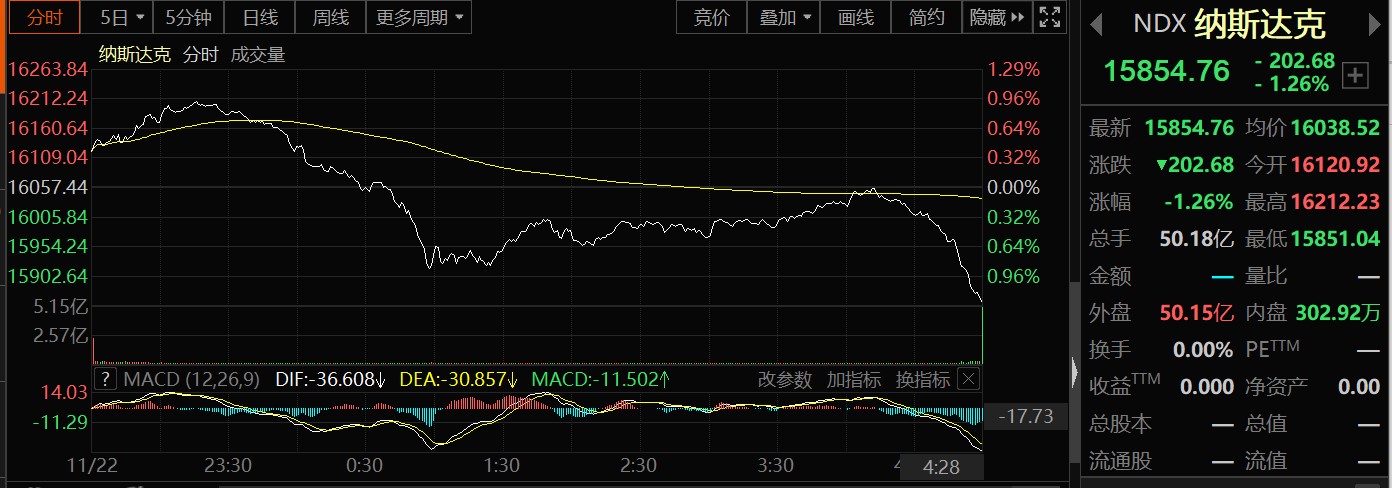This screenshot has height=488, width=1392.
Task: Toggle 简约 simple view mode
Action: 927,17
